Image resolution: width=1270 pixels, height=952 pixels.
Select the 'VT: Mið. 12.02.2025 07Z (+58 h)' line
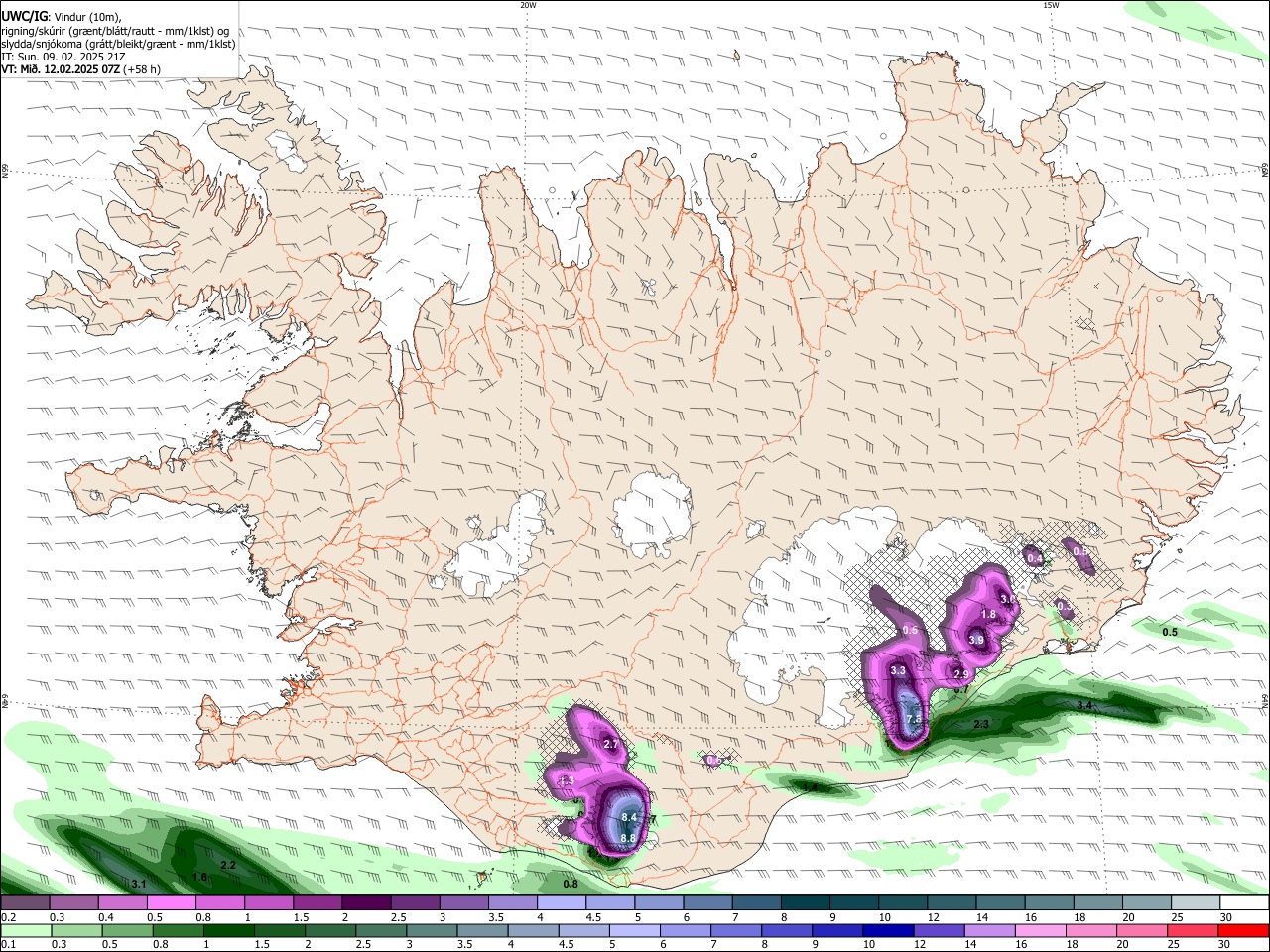tap(81, 69)
